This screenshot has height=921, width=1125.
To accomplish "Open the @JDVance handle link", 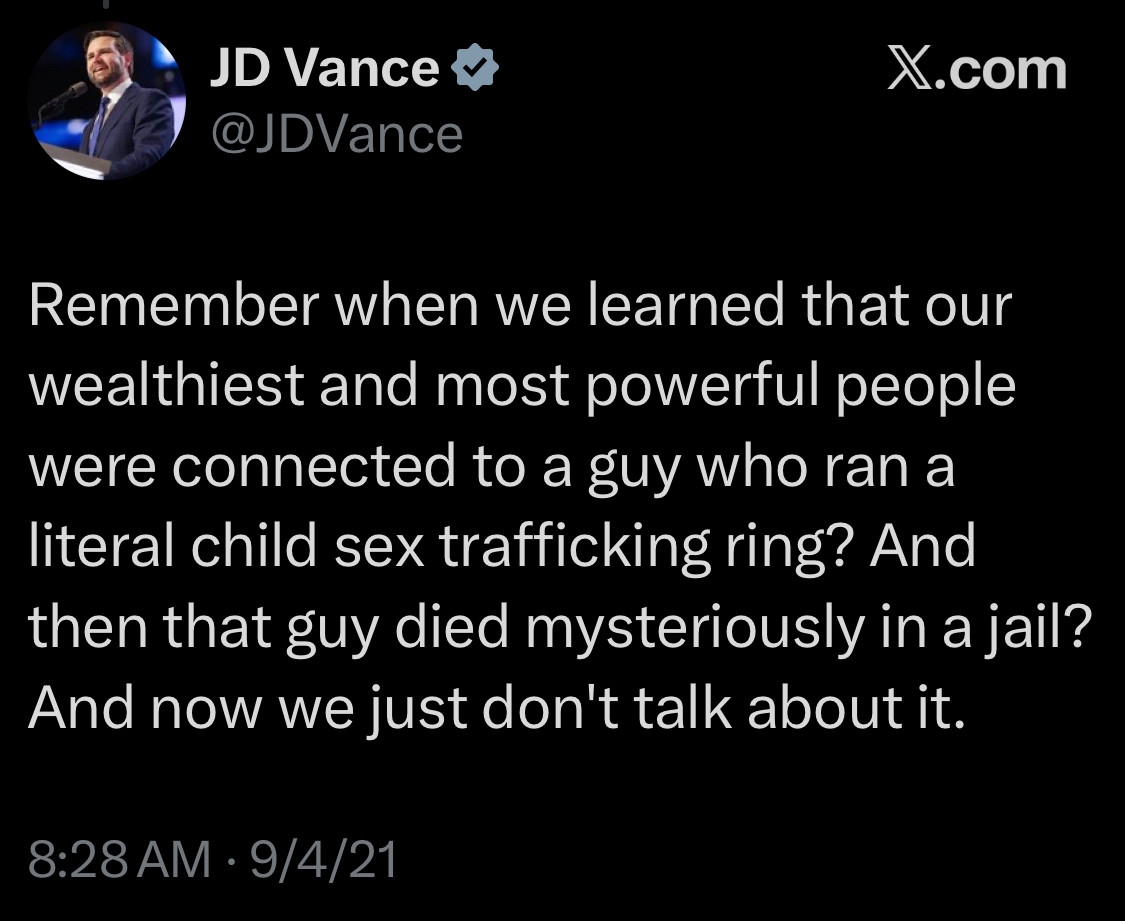I will (336, 134).
